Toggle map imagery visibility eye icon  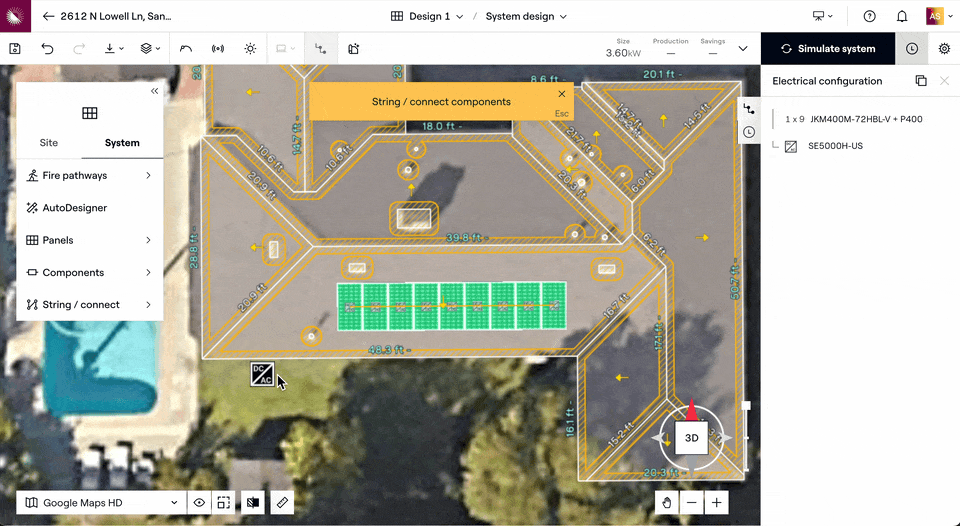pos(199,502)
